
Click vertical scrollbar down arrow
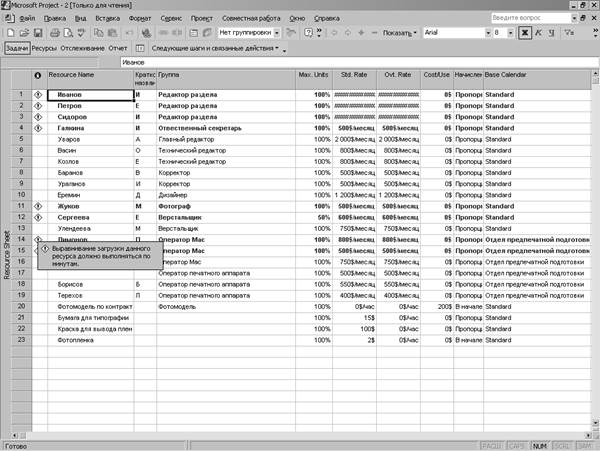pyautogui.click(x=595, y=423)
